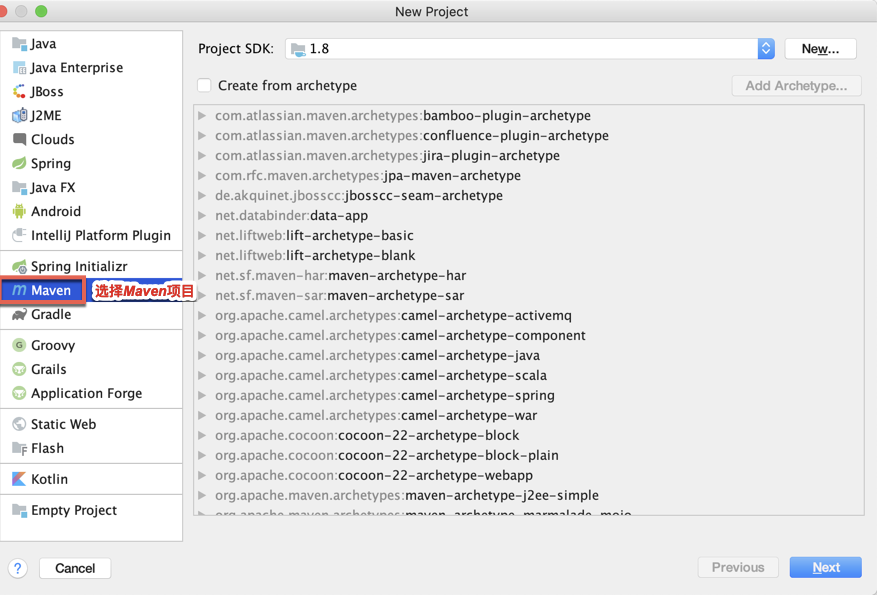Viewport: 877px width, 595px height.
Task: Select the Gradle elephant icon
Action: [19, 314]
